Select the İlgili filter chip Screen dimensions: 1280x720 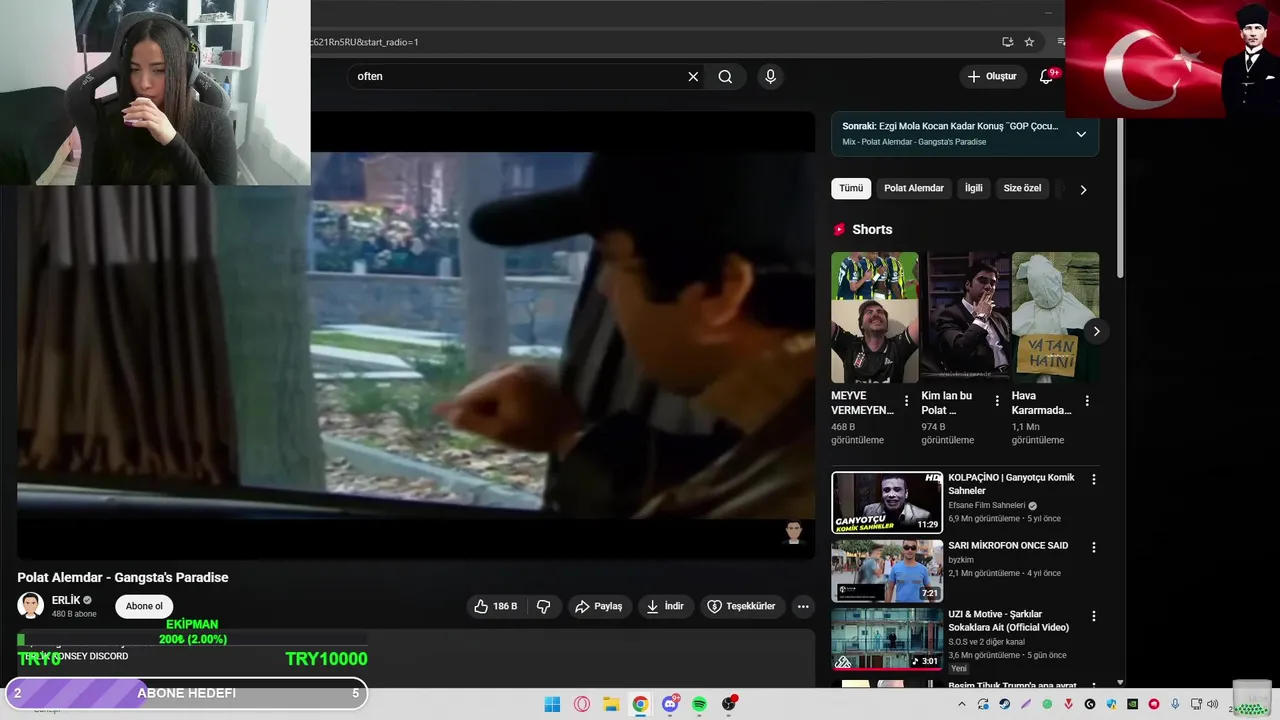[973, 188]
